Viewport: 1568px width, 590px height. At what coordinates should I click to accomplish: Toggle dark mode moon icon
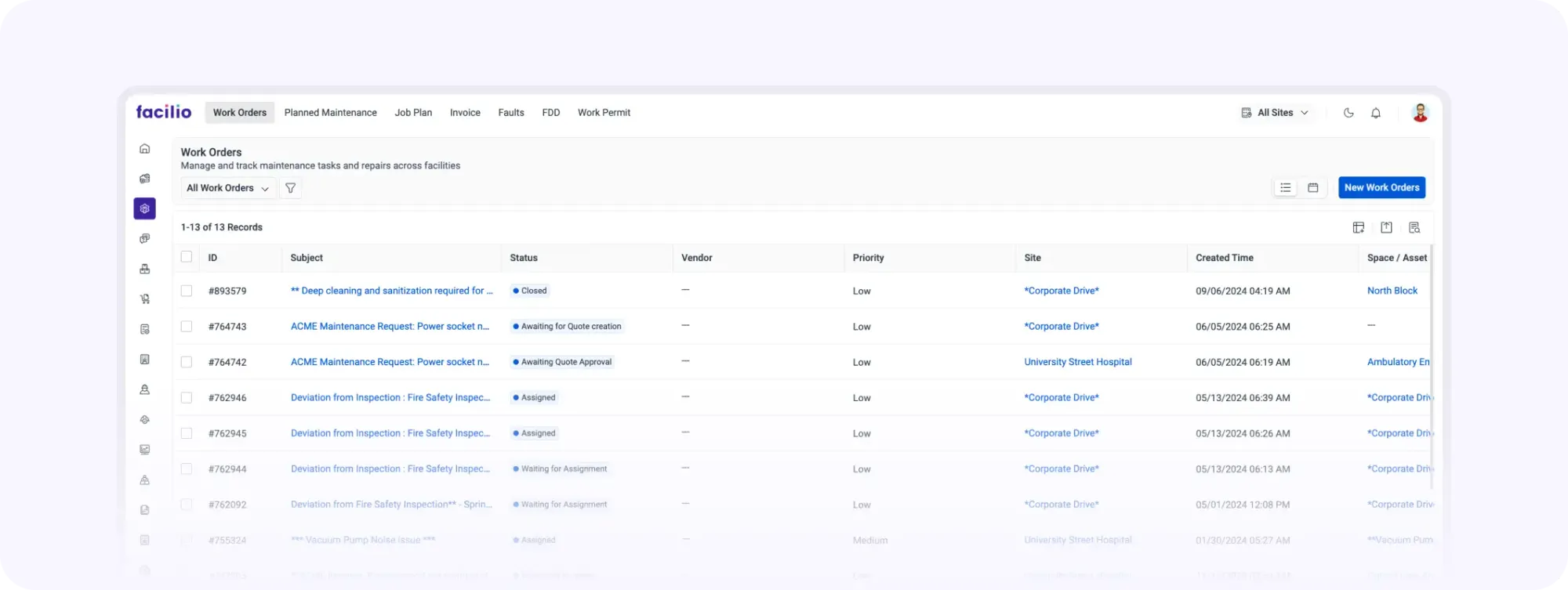[x=1348, y=113]
